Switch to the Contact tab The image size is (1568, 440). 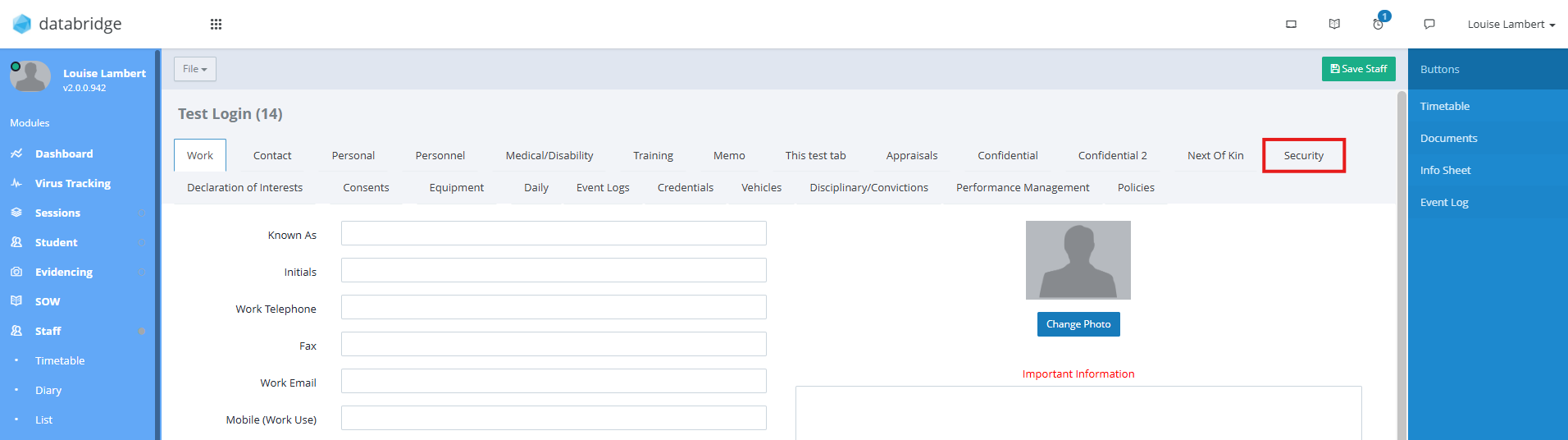tap(272, 155)
